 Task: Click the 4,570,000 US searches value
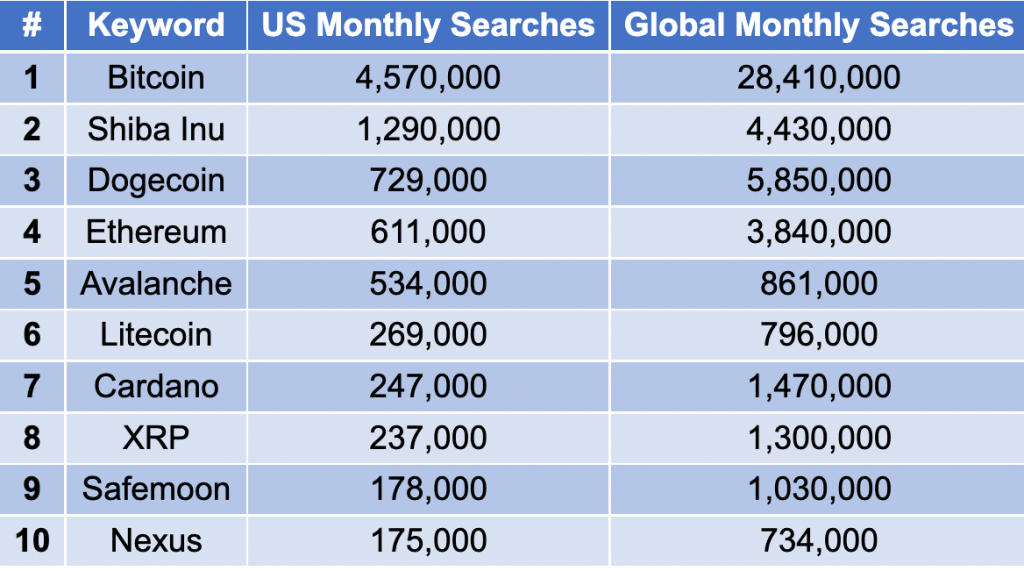428,77
